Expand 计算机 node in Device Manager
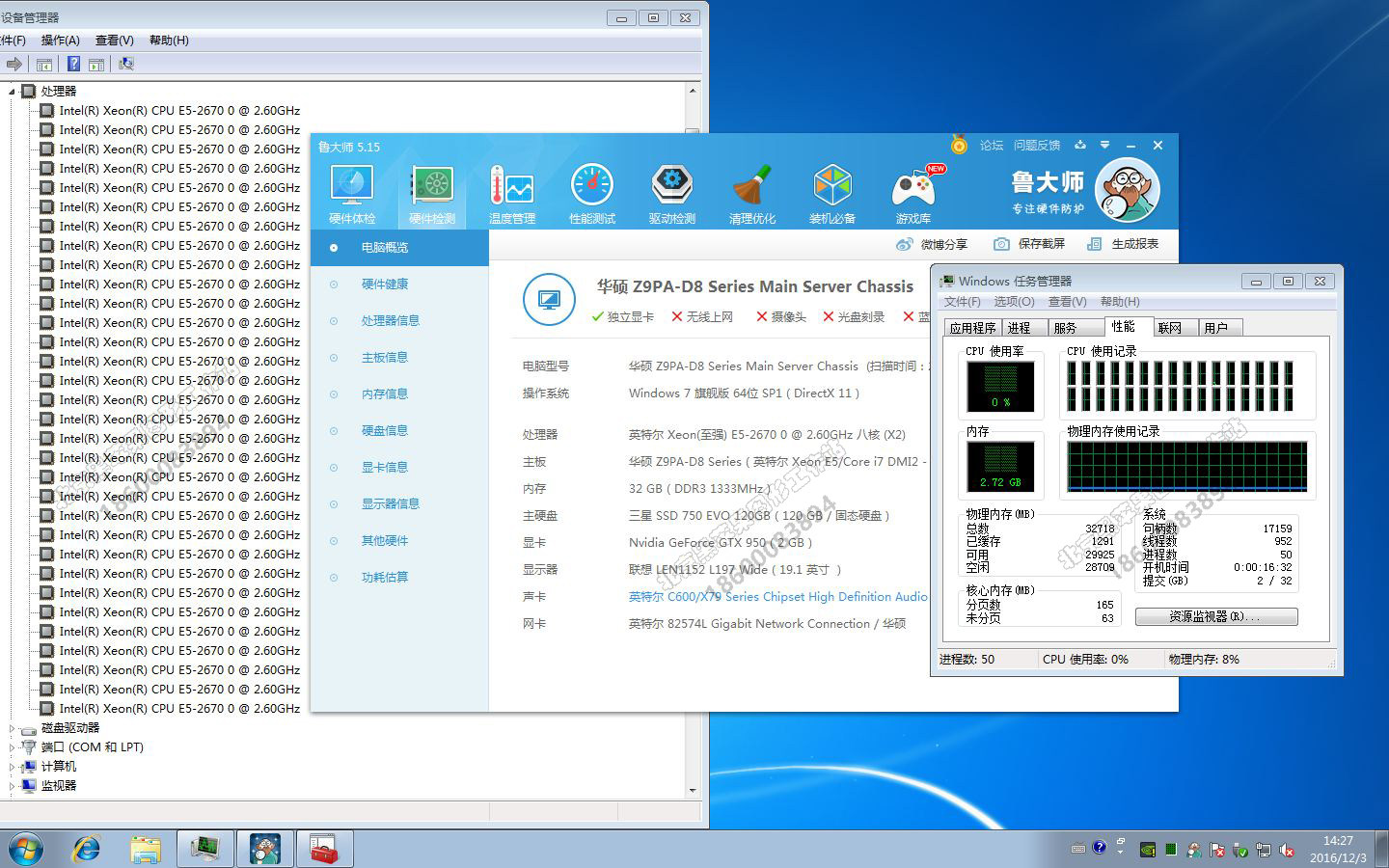 click(x=13, y=767)
